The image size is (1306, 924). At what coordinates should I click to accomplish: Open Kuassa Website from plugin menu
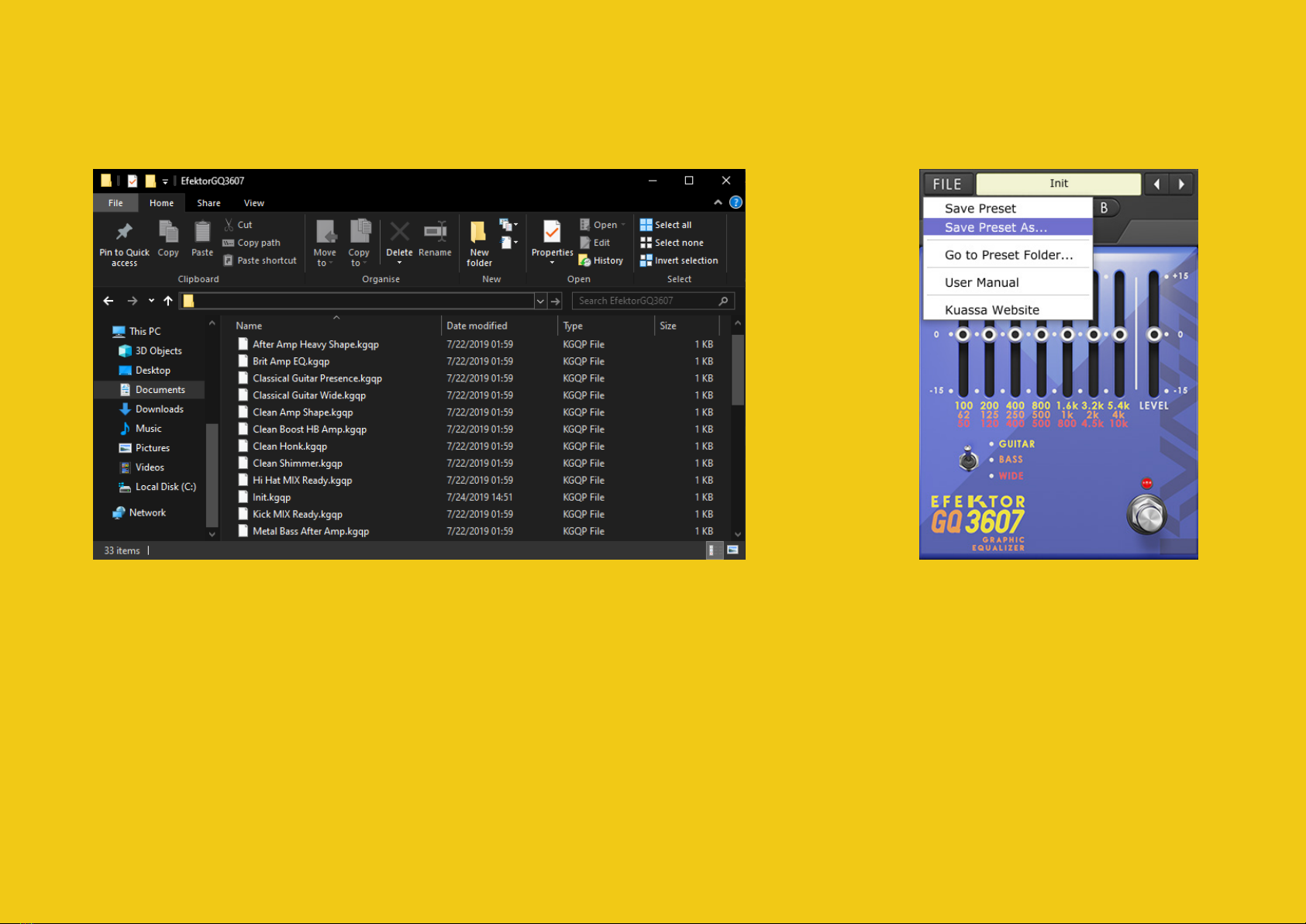[1008, 310]
